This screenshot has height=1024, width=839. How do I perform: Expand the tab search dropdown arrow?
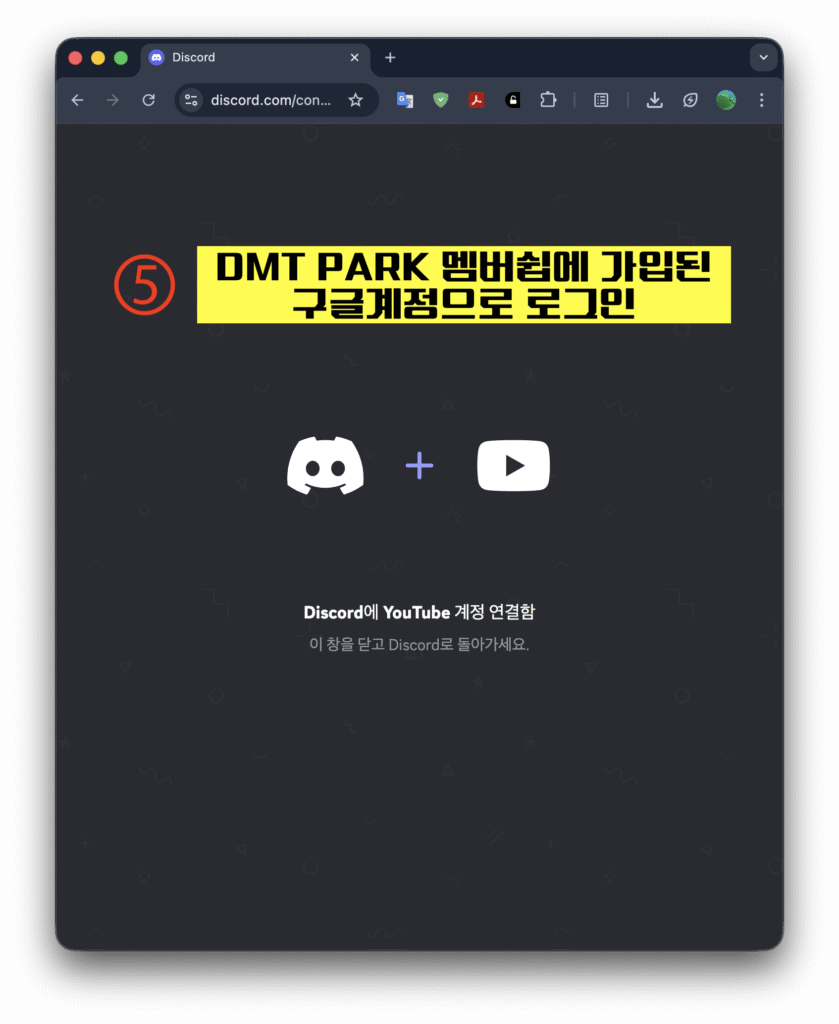(763, 58)
